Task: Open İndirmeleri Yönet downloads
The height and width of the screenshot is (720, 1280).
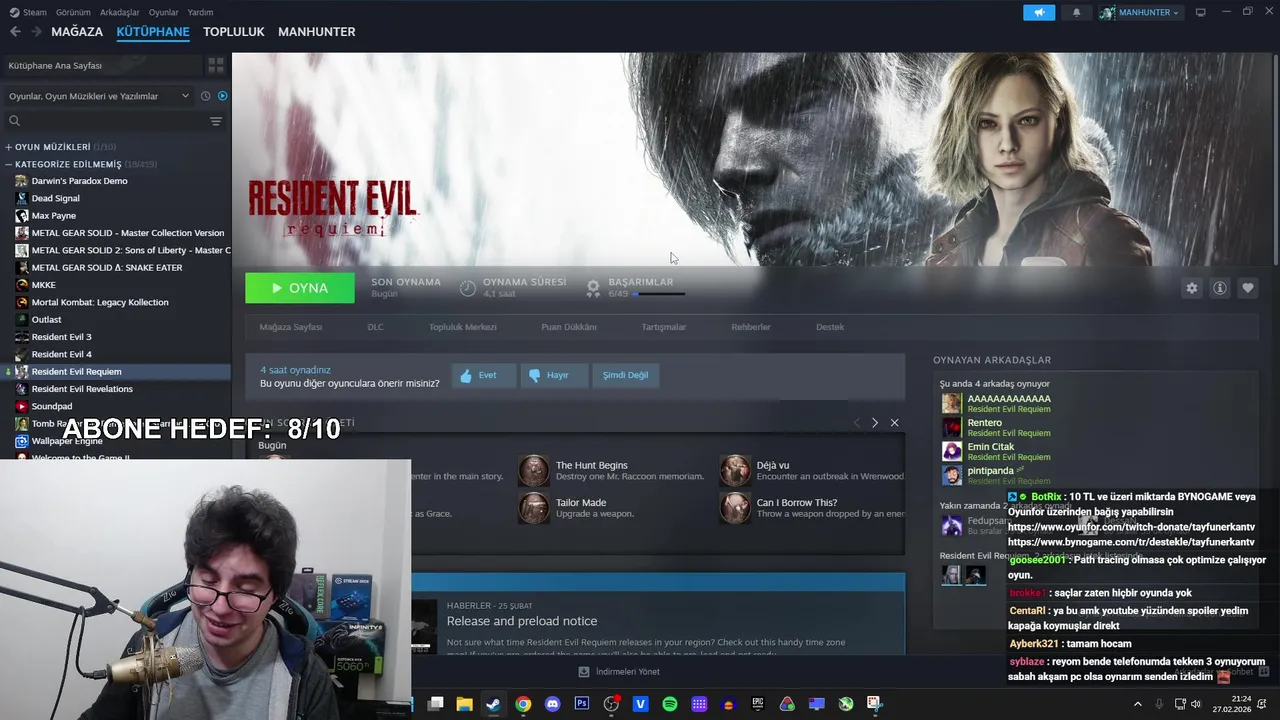Action: click(620, 672)
